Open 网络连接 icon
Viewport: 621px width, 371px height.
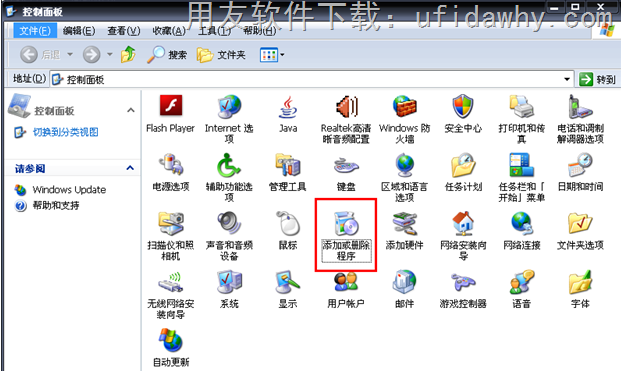coord(522,223)
